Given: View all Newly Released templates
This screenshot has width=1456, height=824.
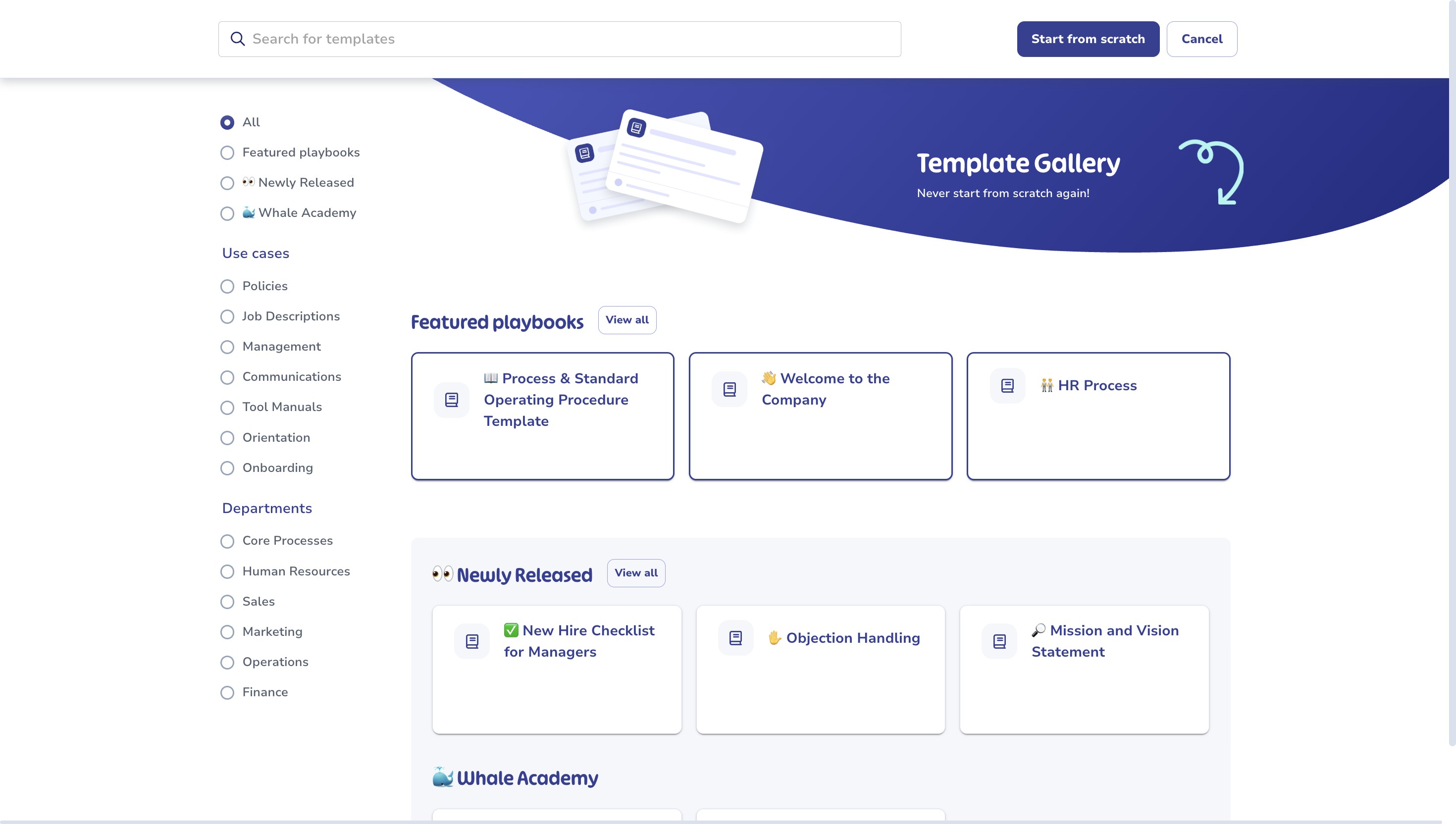Looking at the screenshot, I should [636, 573].
